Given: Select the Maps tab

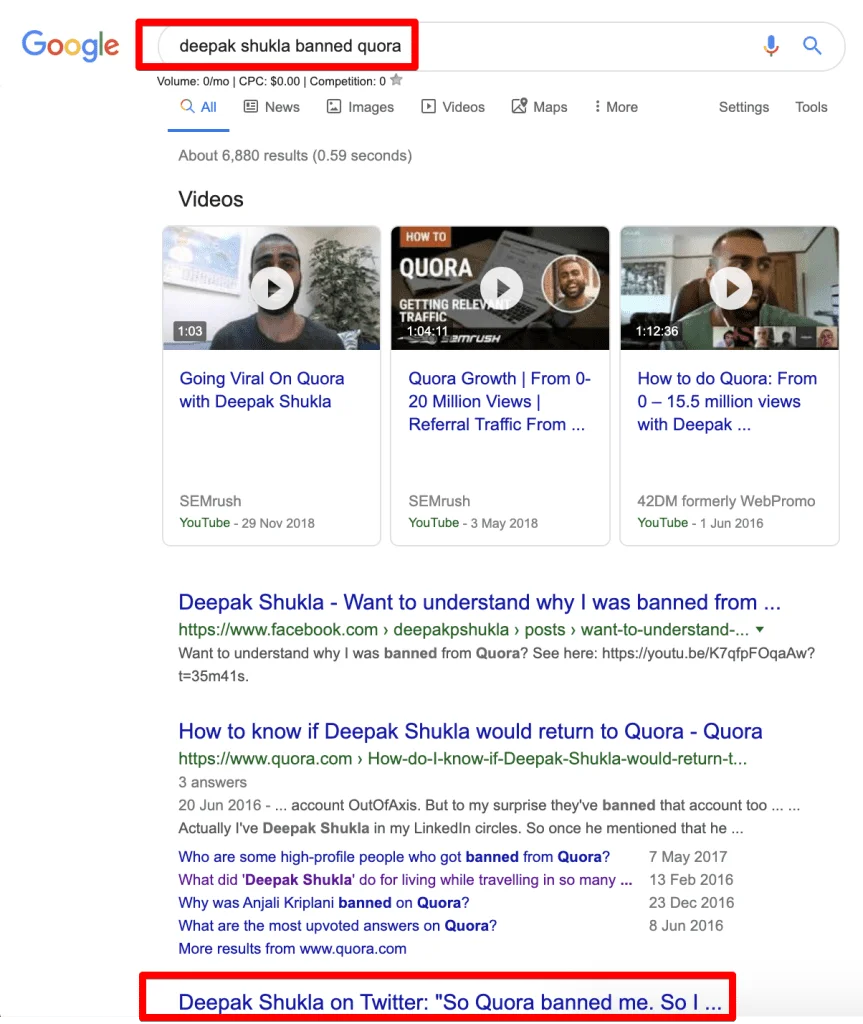Looking at the screenshot, I should tap(539, 107).
